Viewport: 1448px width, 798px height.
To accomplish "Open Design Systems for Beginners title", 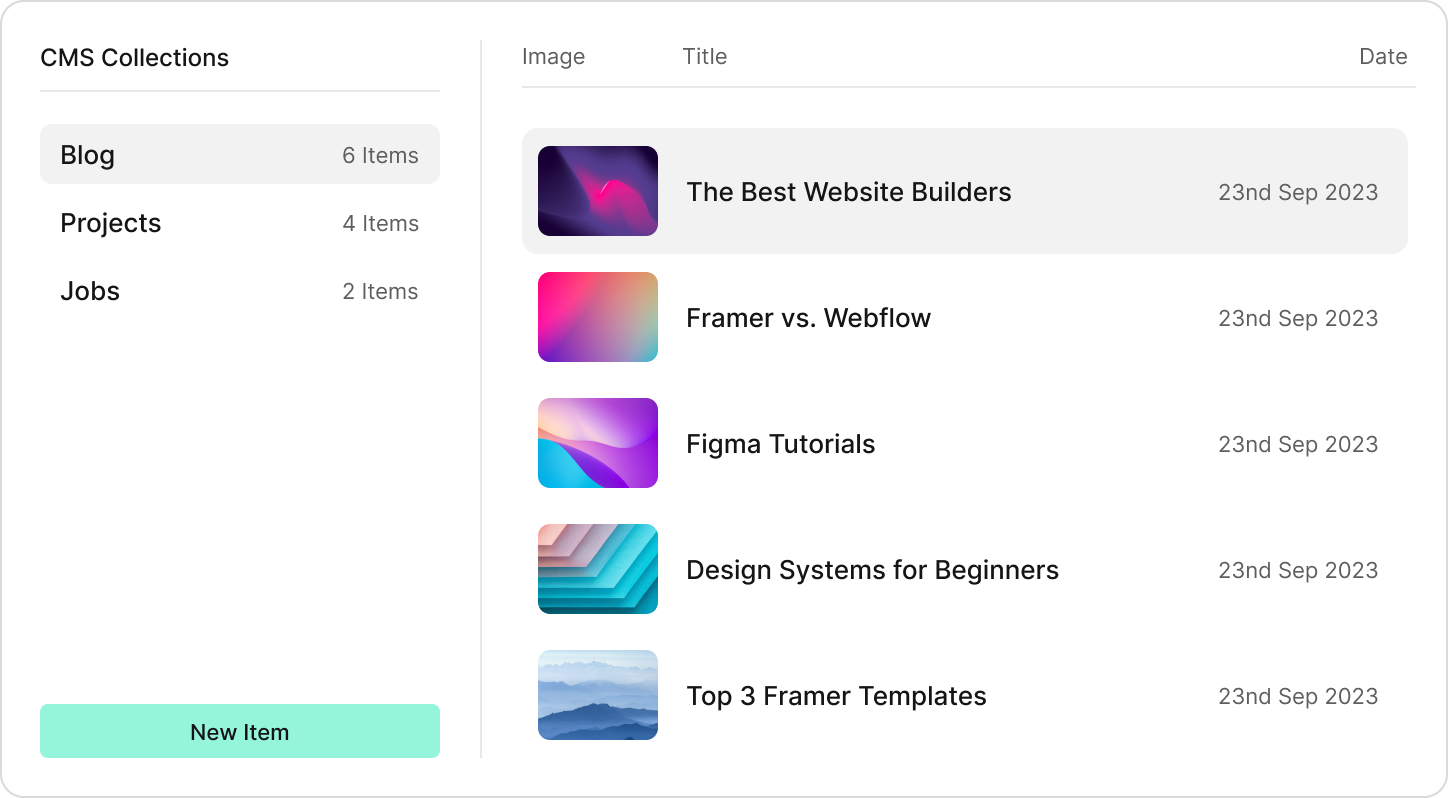I will 872,570.
